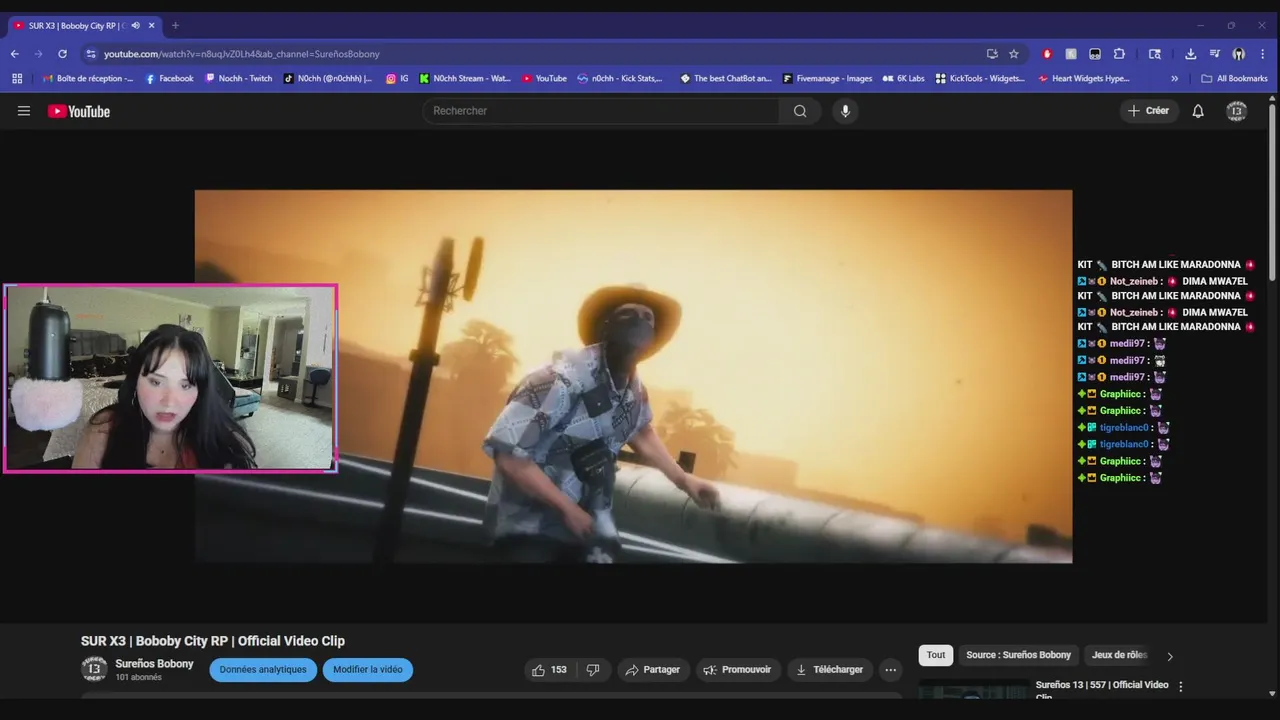
Task: Open 6K Labs bookmark
Action: click(x=903, y=78)
